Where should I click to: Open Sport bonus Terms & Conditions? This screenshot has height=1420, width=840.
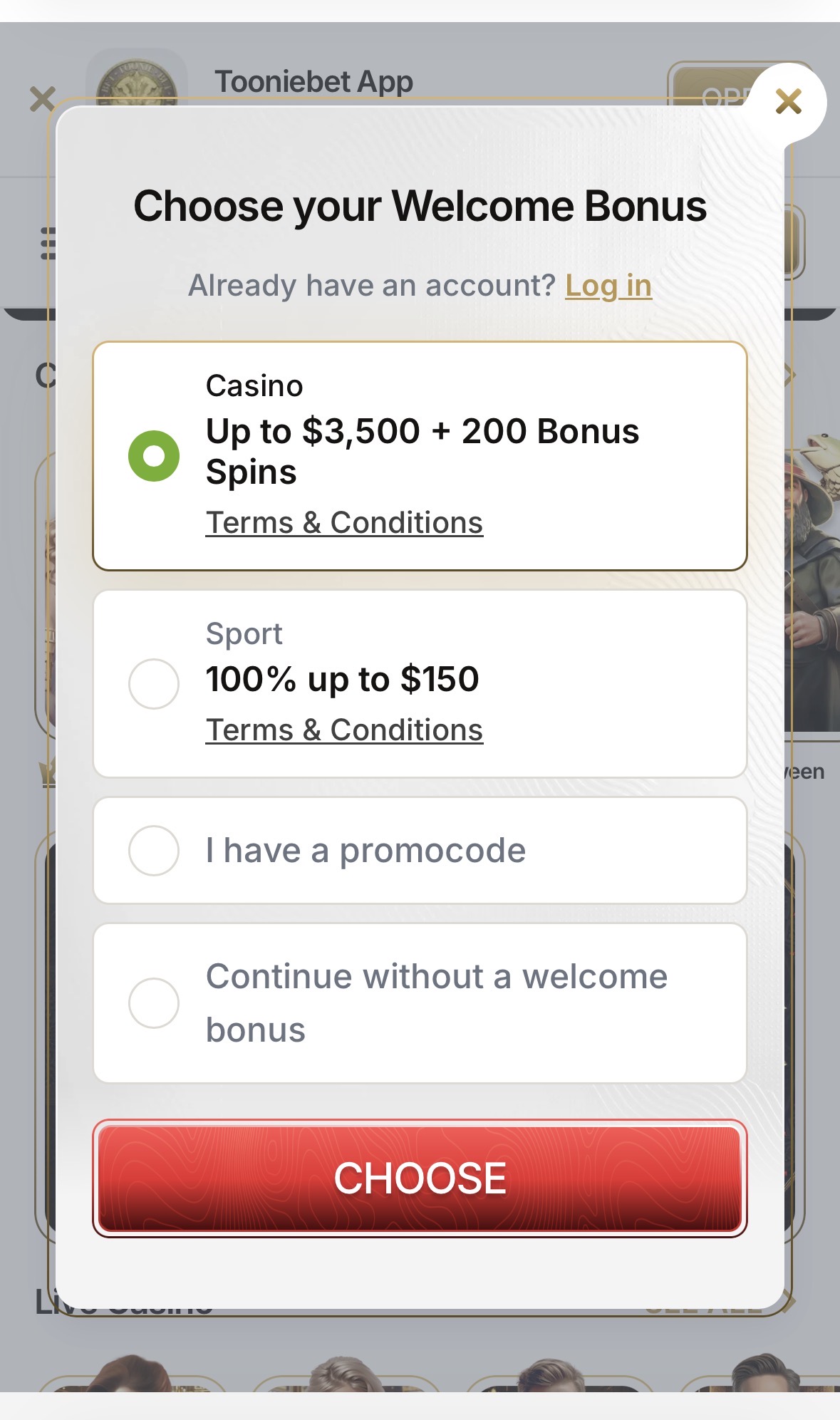click(x=344, y=730)
